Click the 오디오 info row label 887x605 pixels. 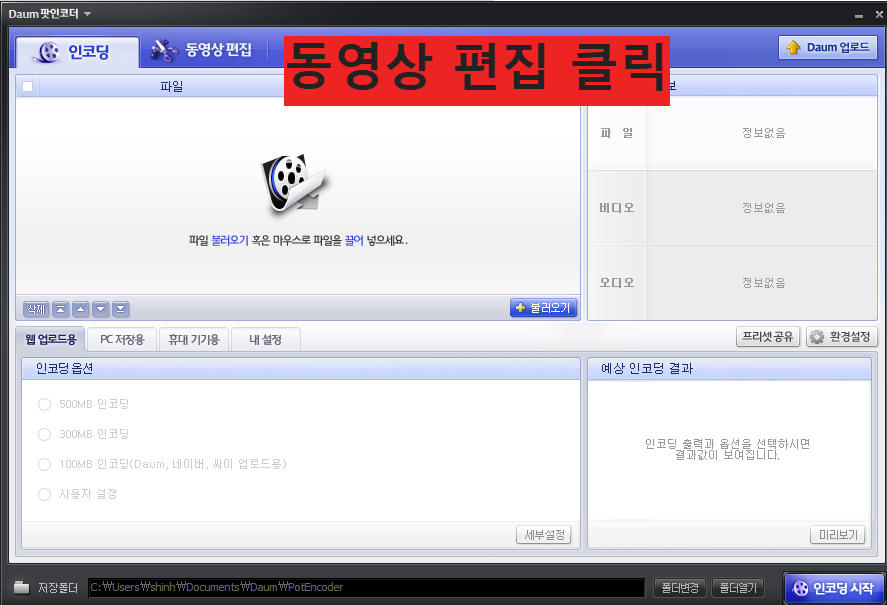617,282
